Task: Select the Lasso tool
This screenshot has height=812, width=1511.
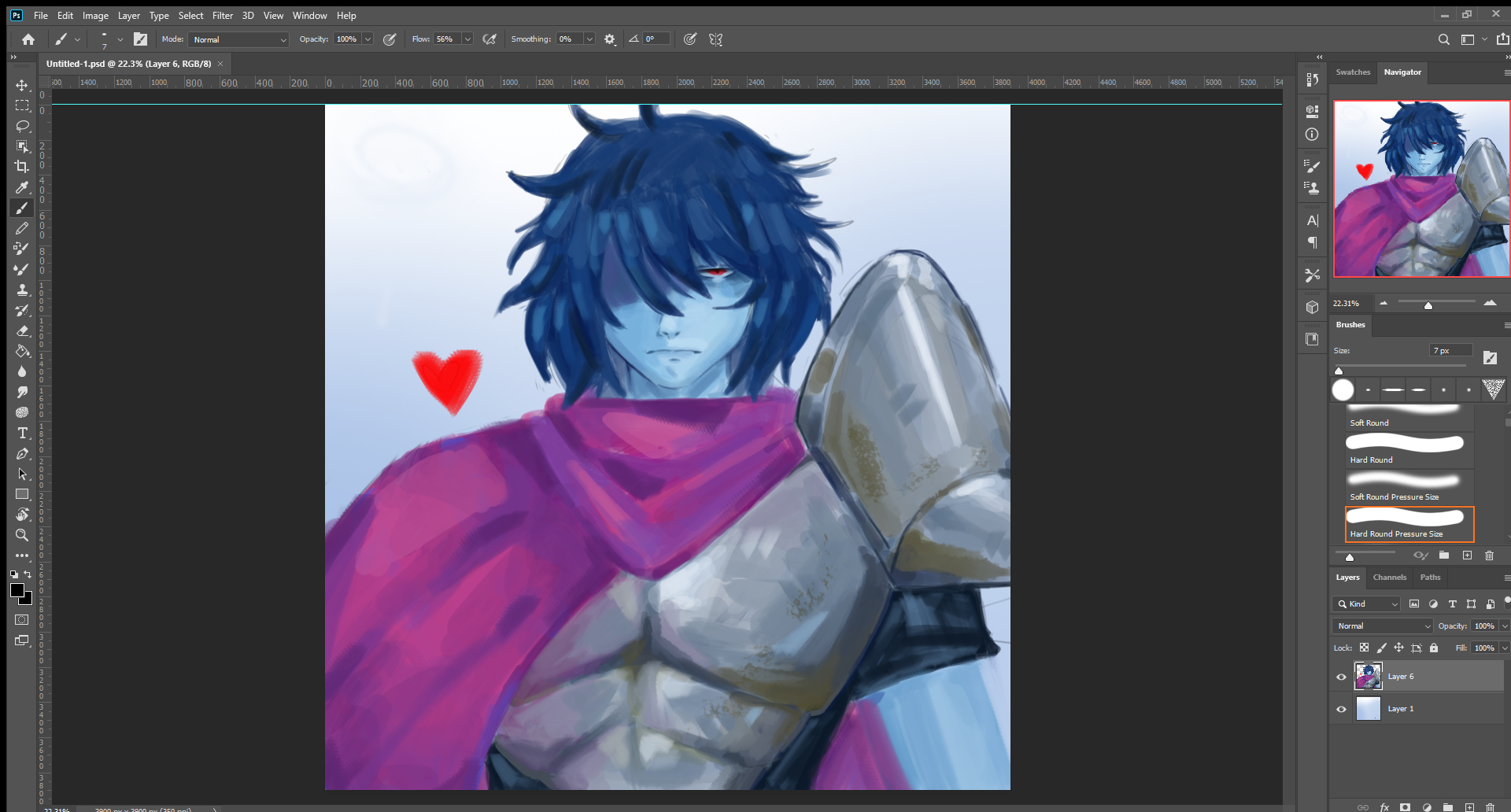Action: tap(22, 126)
